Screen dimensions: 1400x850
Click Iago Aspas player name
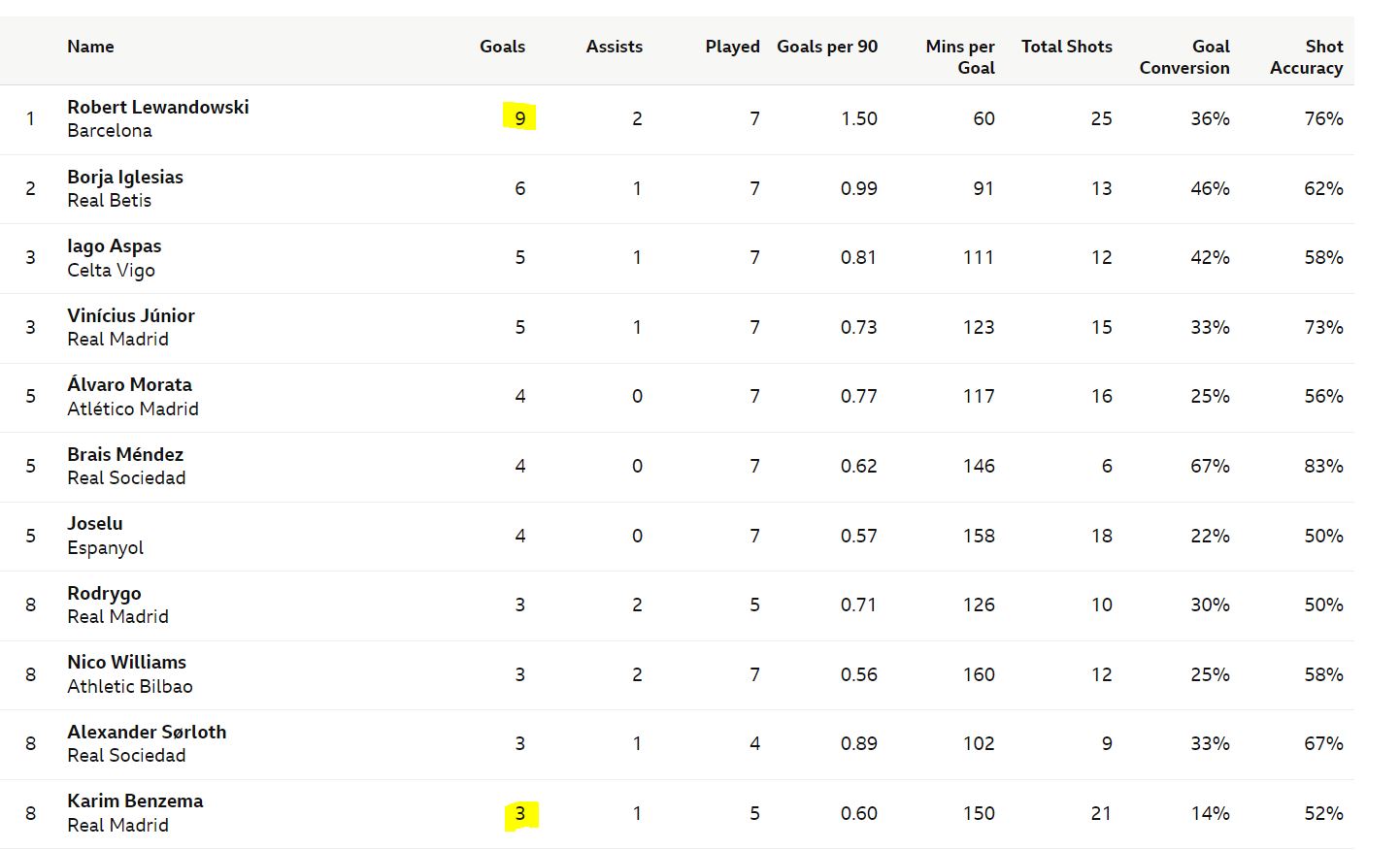click(x=115, y=246)
